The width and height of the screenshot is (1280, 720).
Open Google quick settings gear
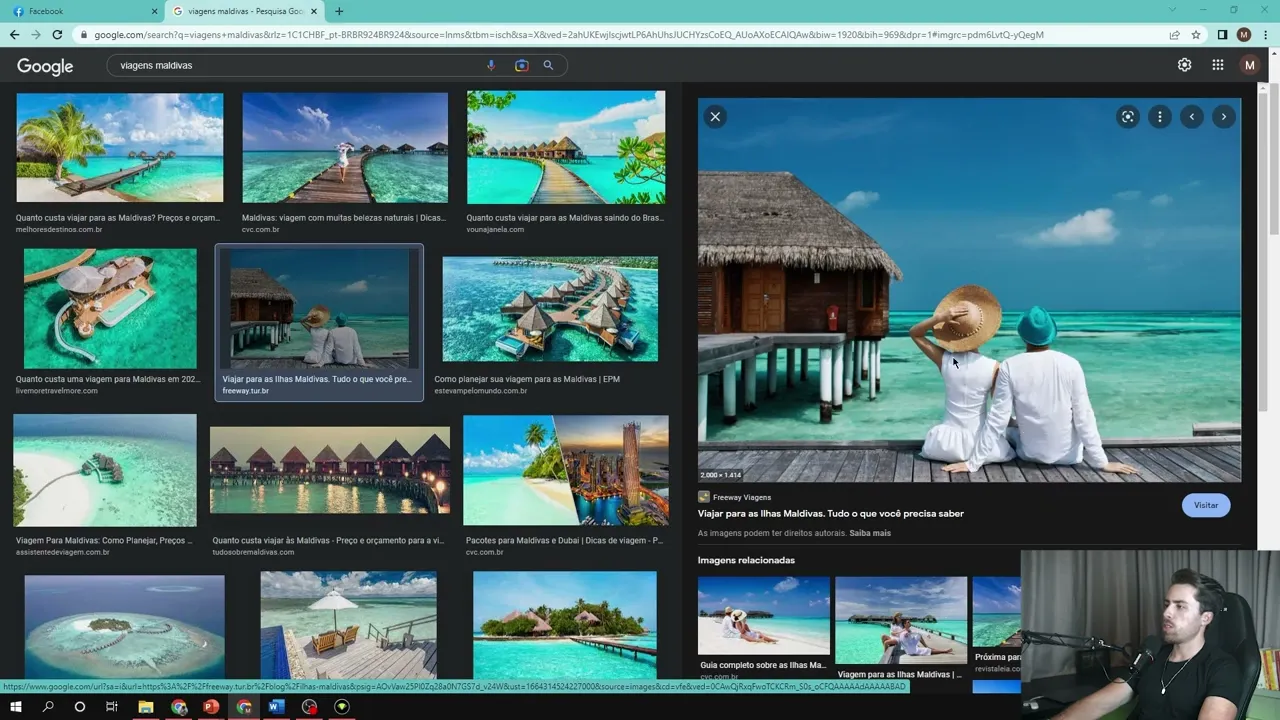(x=1185, y=65)
